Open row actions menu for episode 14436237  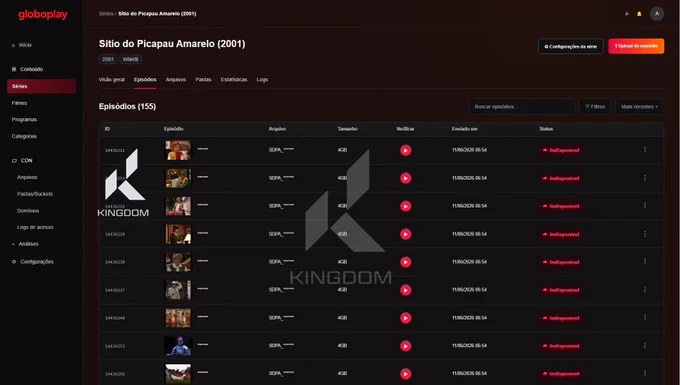pos(645,290)
